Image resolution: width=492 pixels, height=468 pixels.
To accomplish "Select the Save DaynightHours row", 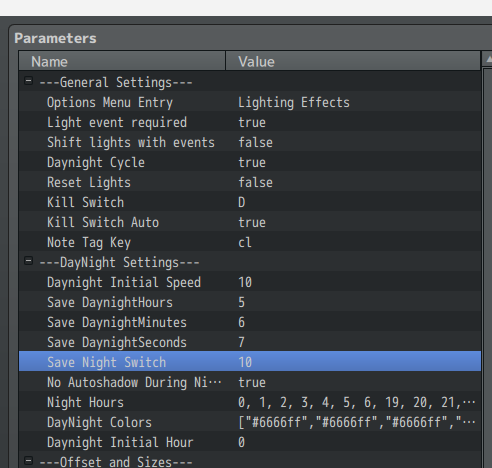I will (250, 302).
